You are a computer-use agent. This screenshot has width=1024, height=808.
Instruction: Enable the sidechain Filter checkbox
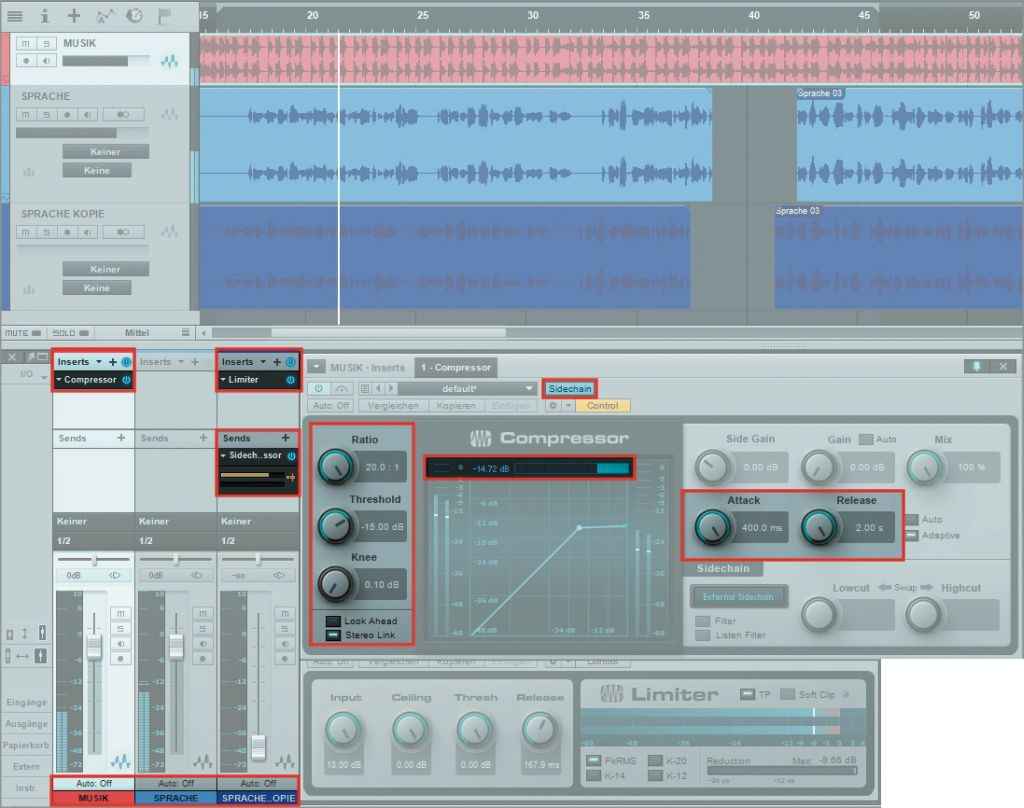coord(703,621)
